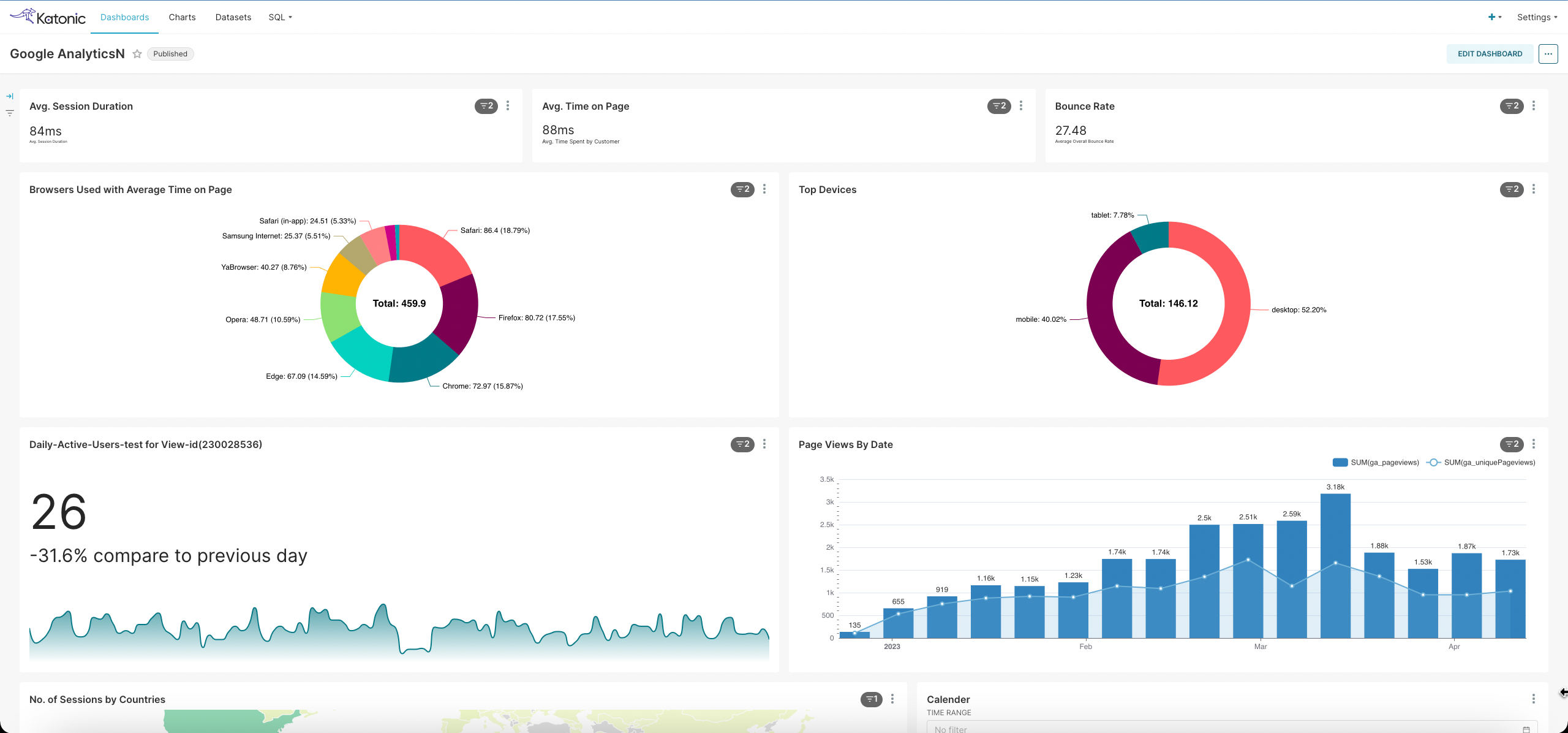
Task: Show applied filters on Page Views By Date
Action: pos(1512,444)
